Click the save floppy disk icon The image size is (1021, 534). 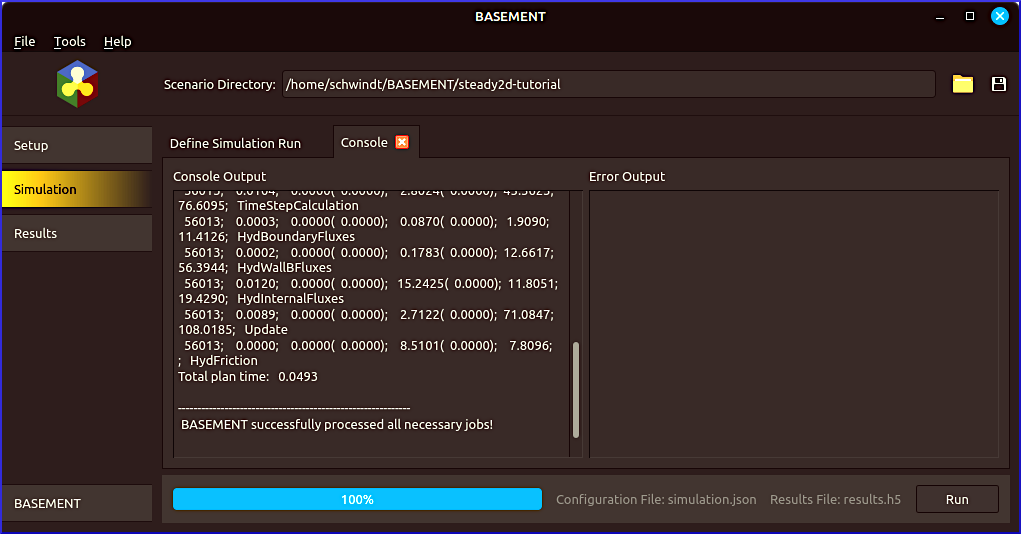tap(998, 84)
